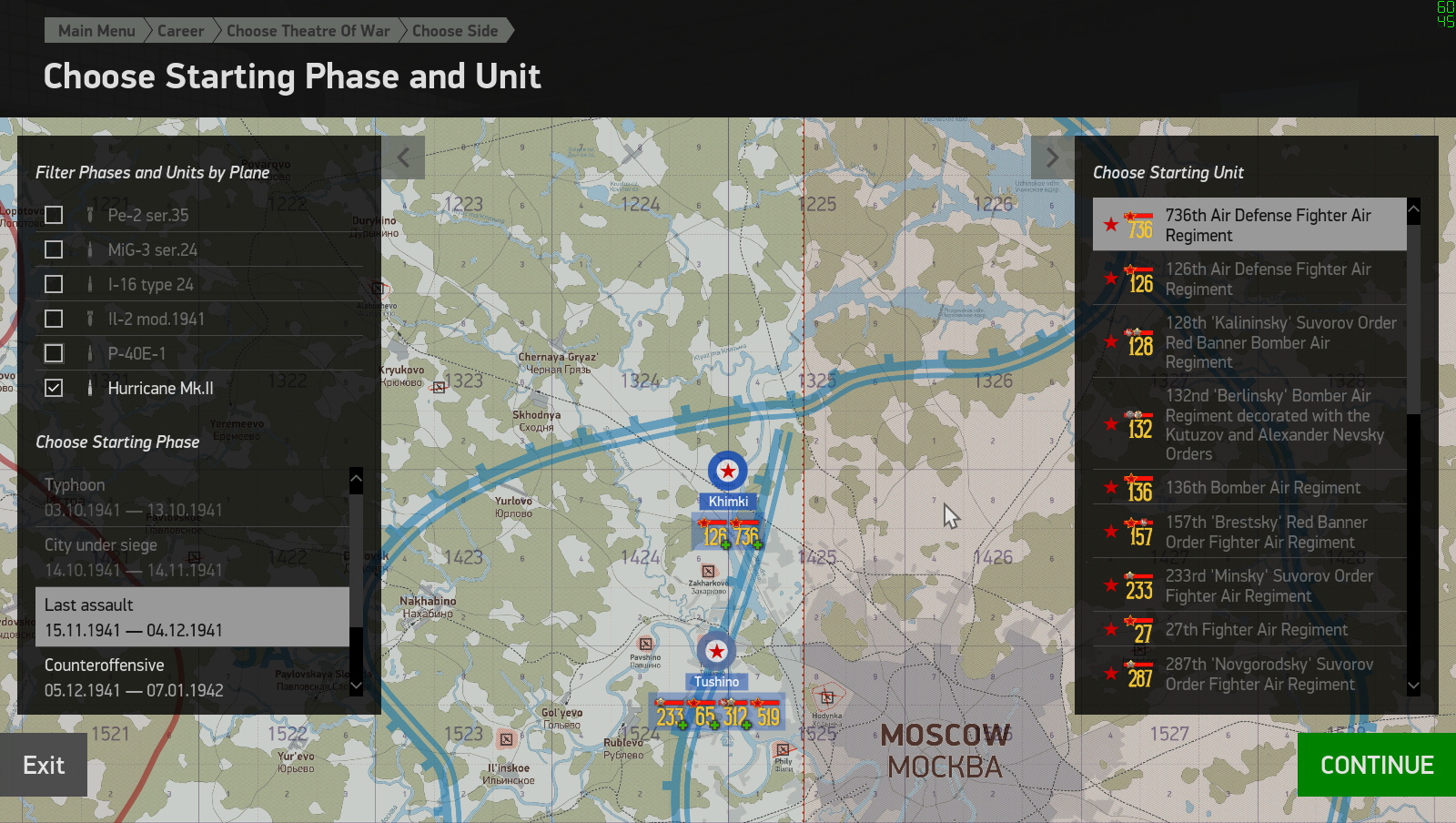The image size is (1456, 823).
Task: Enable the Pe-2 ser.35 filter checkbox
Action: [x=54, y=215]
